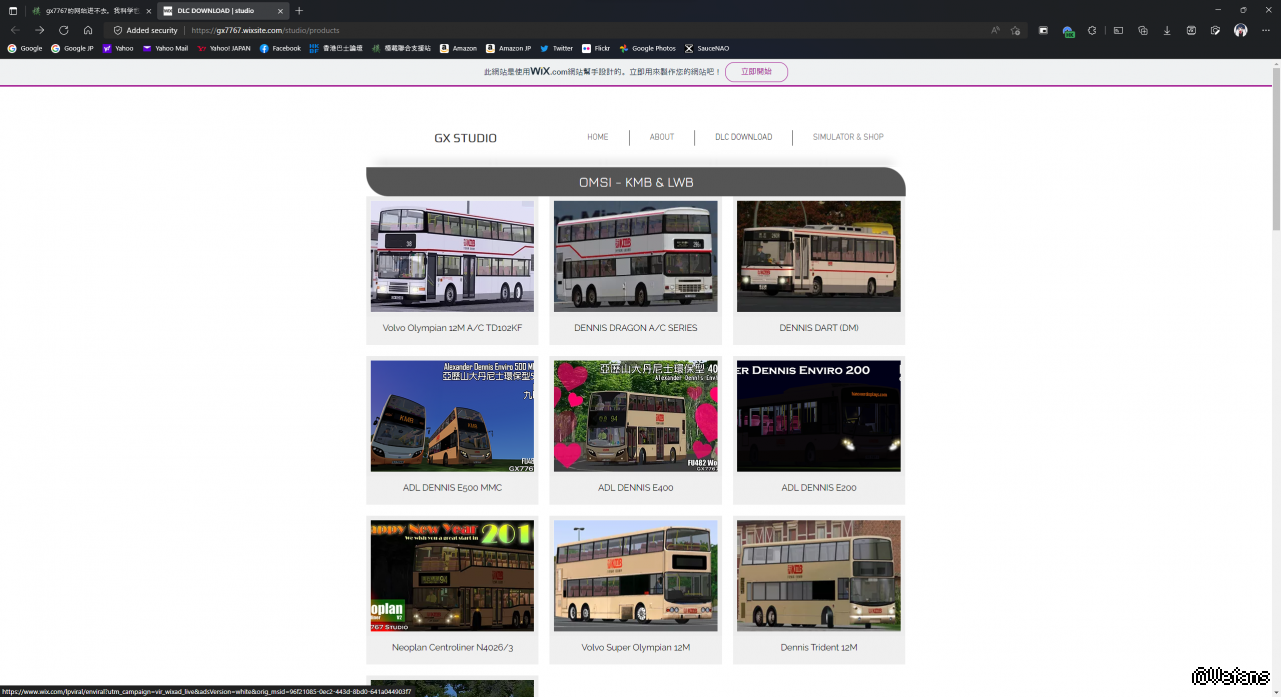Go to the browser home page
The height and width of the screenshot is (697, 1281).
(88, 30)
